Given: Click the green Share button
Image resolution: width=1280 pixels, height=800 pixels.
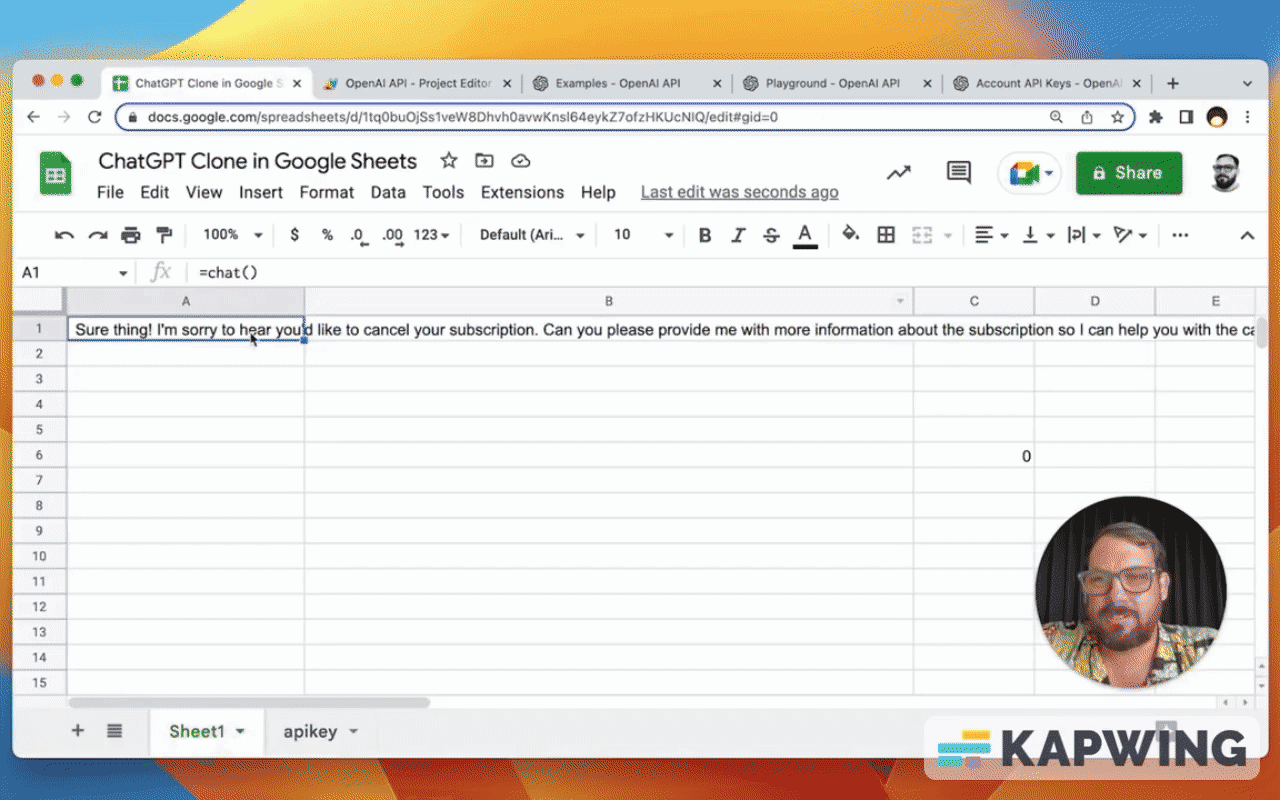Looking at the screenshot, I should click(x=1129, y=173).
